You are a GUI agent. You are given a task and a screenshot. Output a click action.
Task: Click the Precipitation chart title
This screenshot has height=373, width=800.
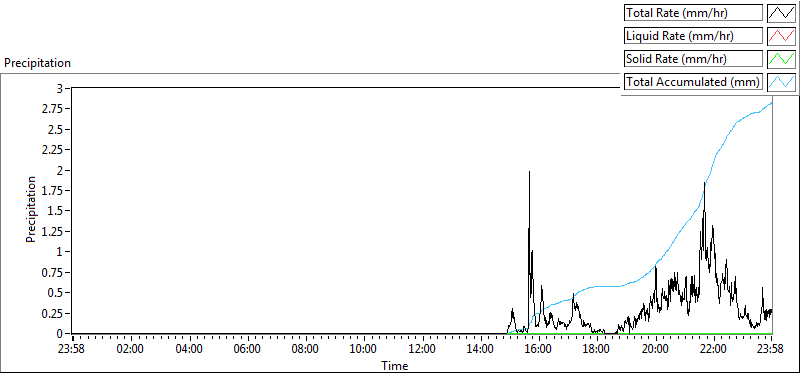[37, 63]
